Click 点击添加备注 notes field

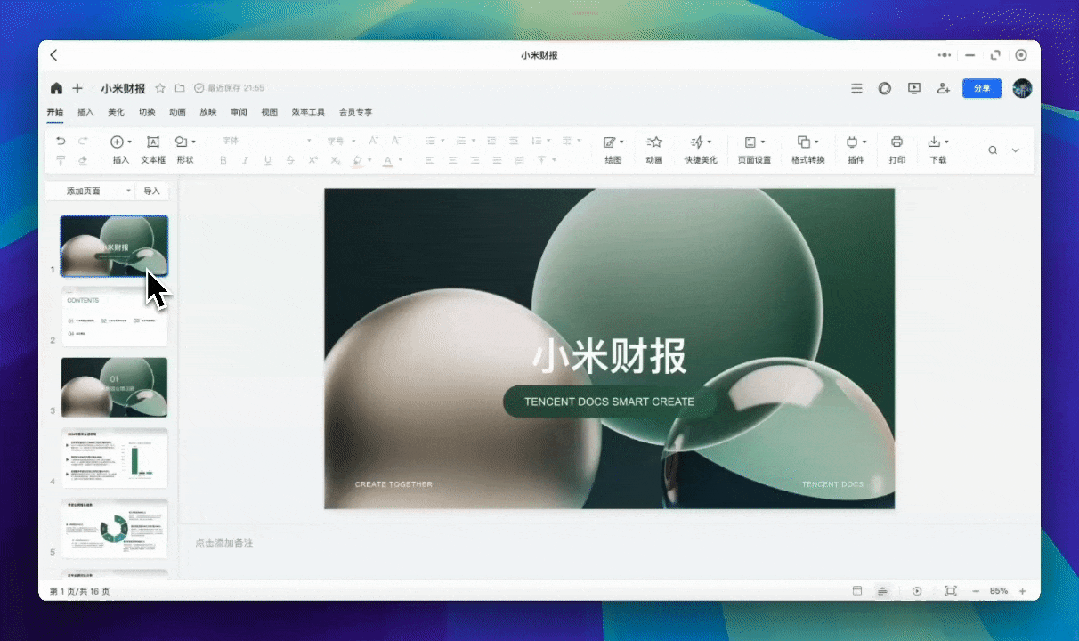point(224,543)
